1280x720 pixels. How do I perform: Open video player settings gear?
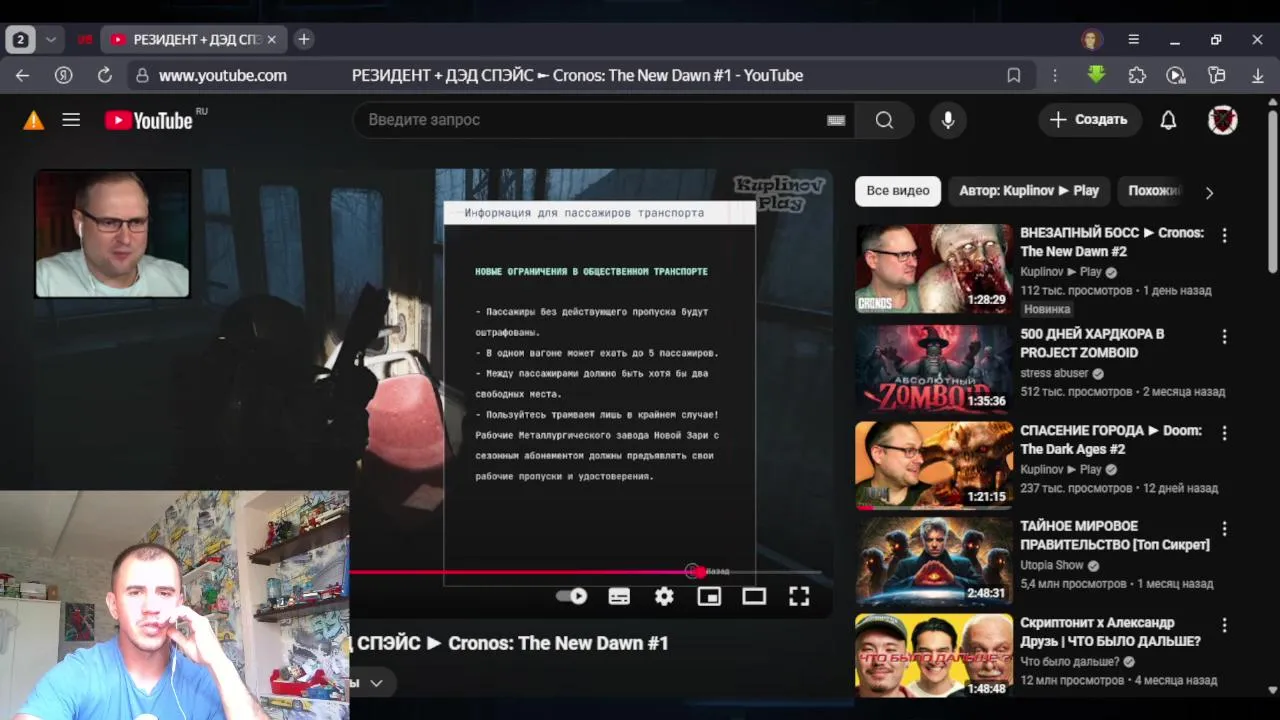[x=664, y=596]
